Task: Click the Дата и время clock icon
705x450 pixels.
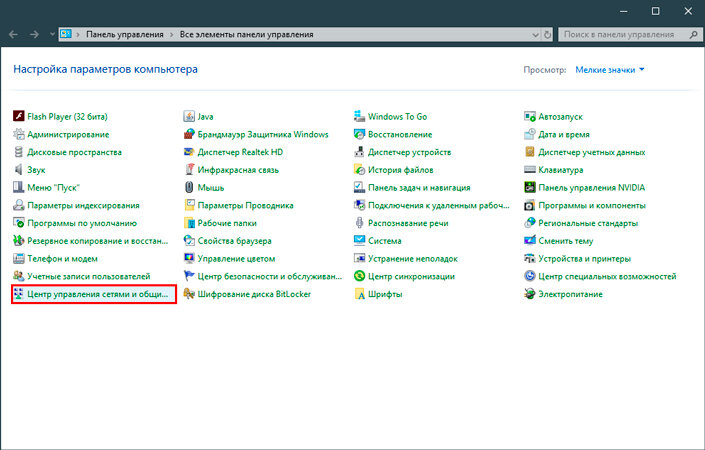Action: [x=530, y=134]
